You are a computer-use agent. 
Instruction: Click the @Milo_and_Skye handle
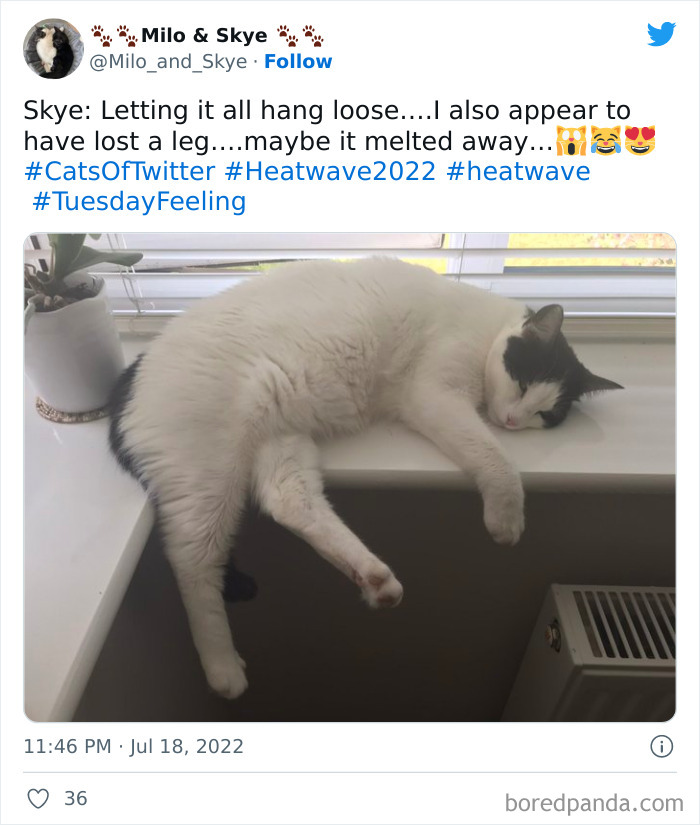click(x=168, y=62)
